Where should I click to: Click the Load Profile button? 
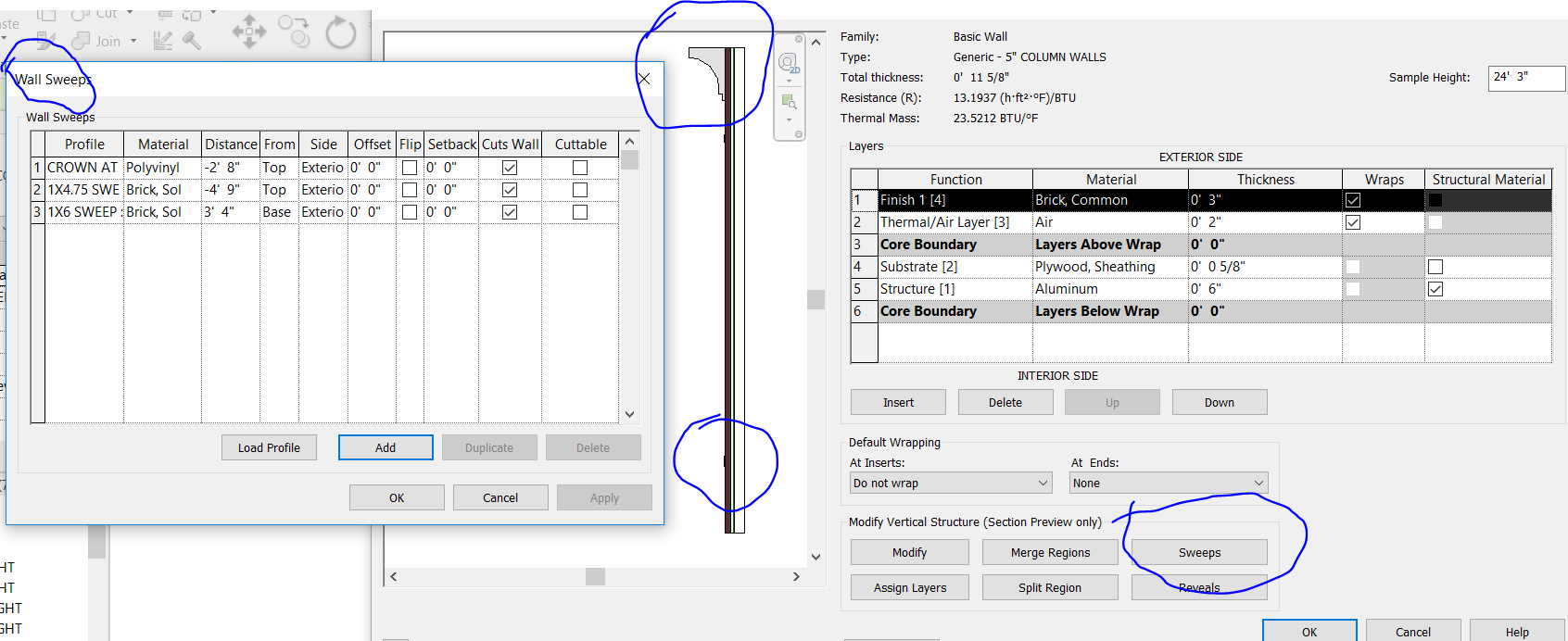269,447
